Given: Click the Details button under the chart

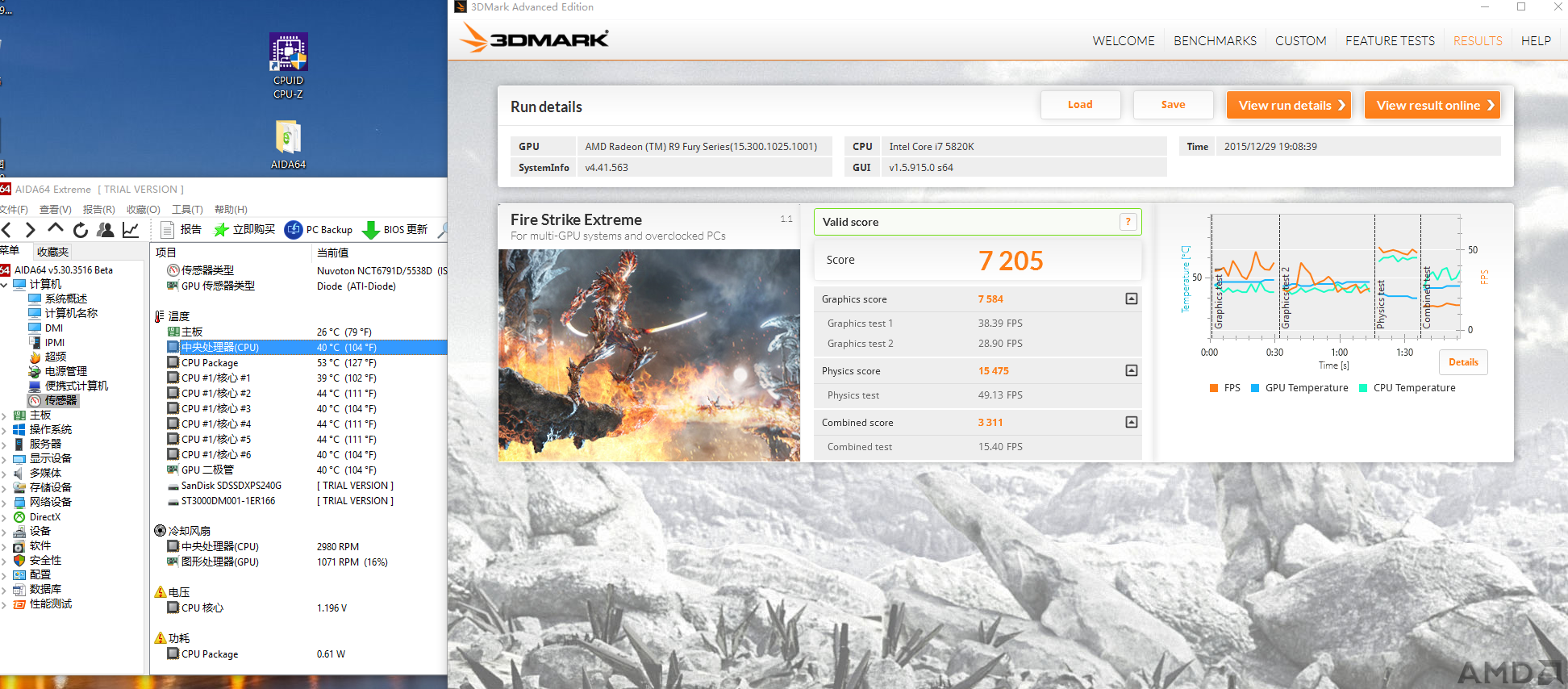Looking at the screenshot, I should coord(1463,362).
